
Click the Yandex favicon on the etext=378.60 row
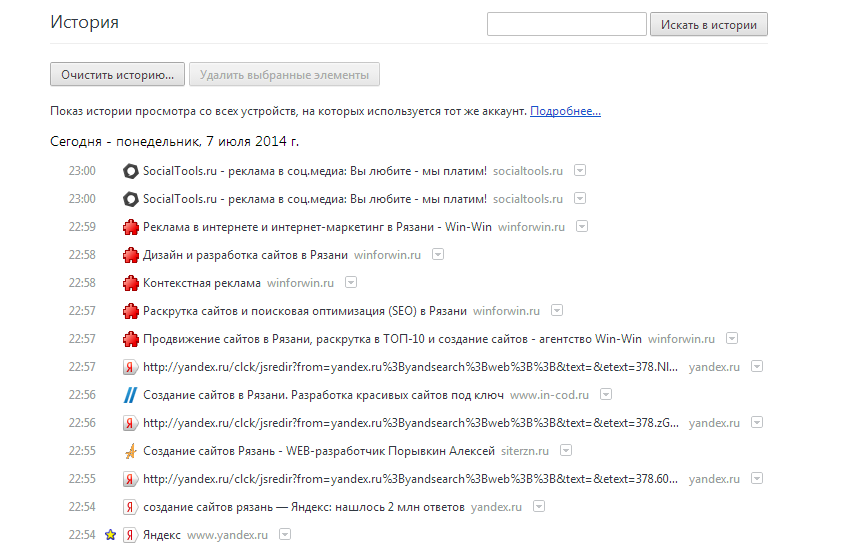click(x=130, y=479)
